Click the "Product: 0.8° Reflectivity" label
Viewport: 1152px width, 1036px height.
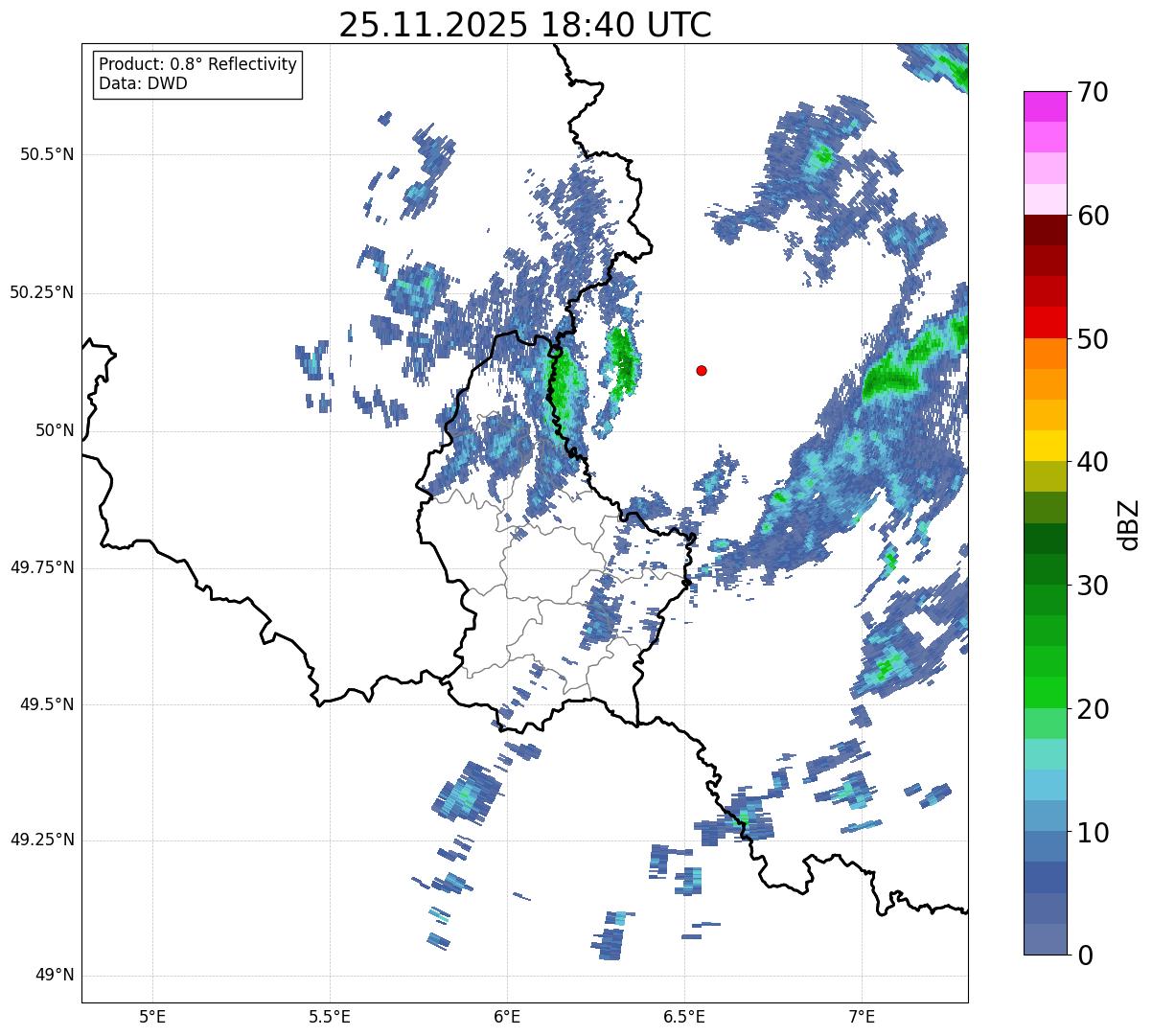pos(198,64)
